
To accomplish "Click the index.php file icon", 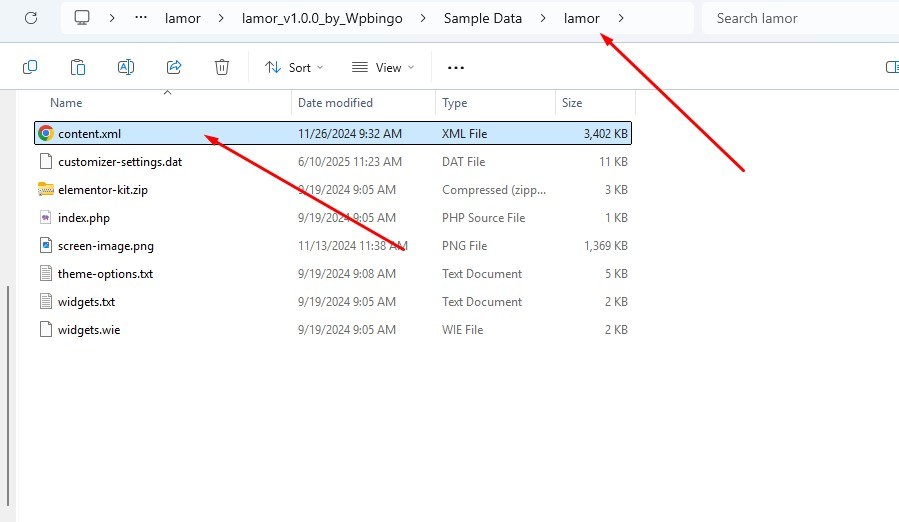I will (x=46, y=217).
